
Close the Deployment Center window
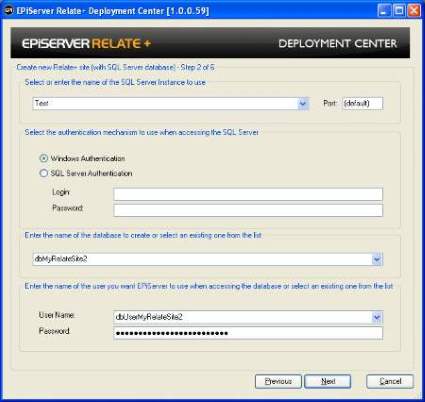[414, 11]
